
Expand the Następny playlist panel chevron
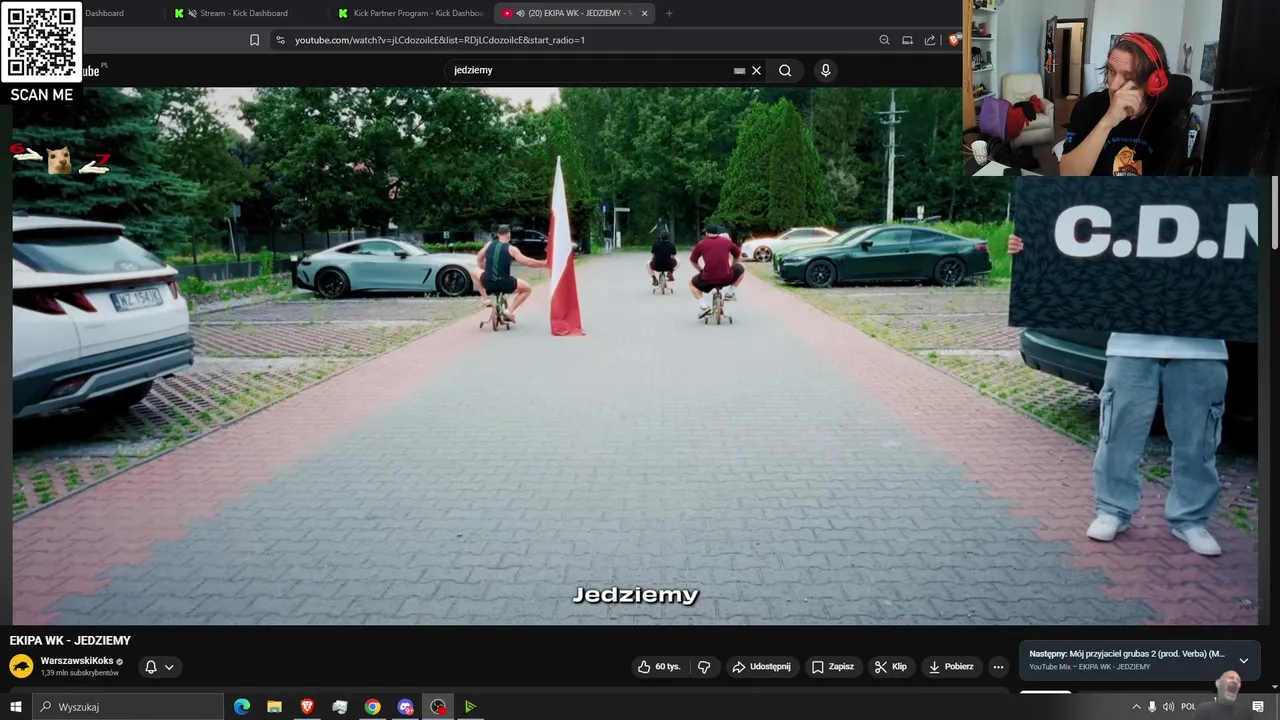coord(1243,660)
